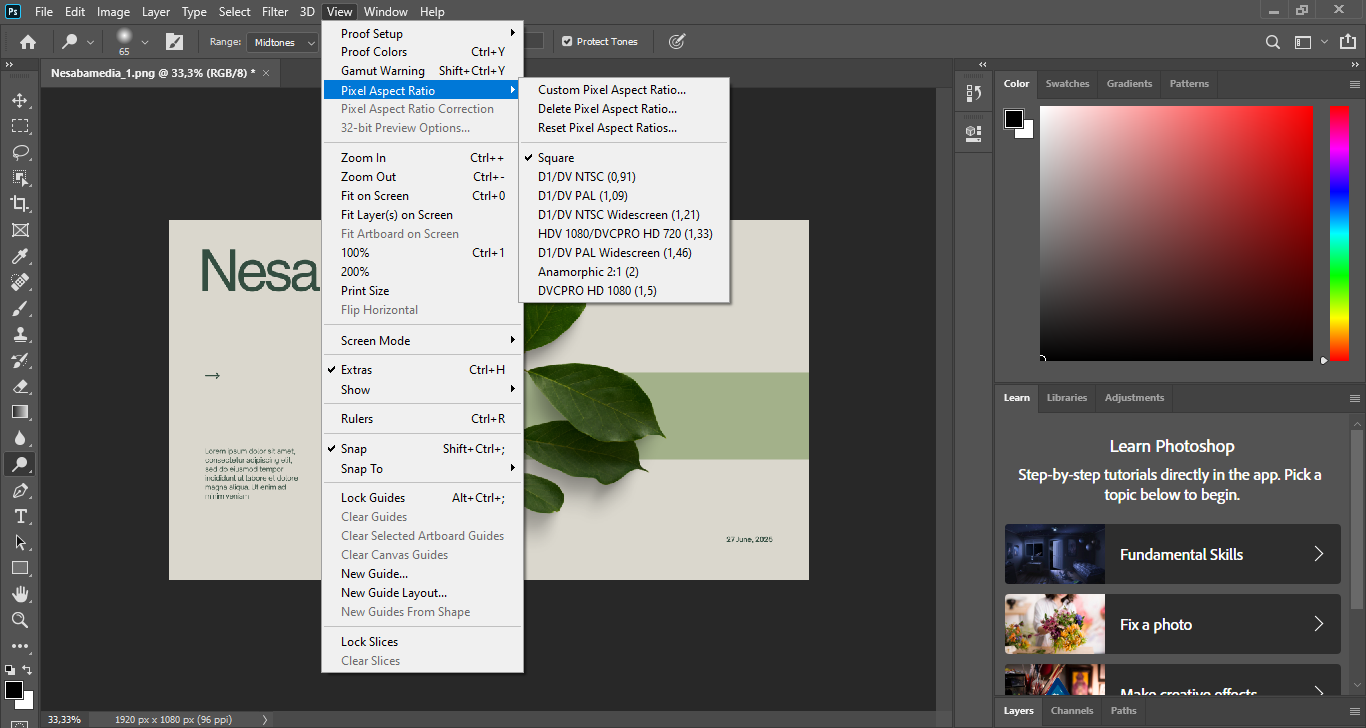This screenshot has width=1366, height=728.
Task: Expand the Screen Mode submenu
Action: coord(375,341)
